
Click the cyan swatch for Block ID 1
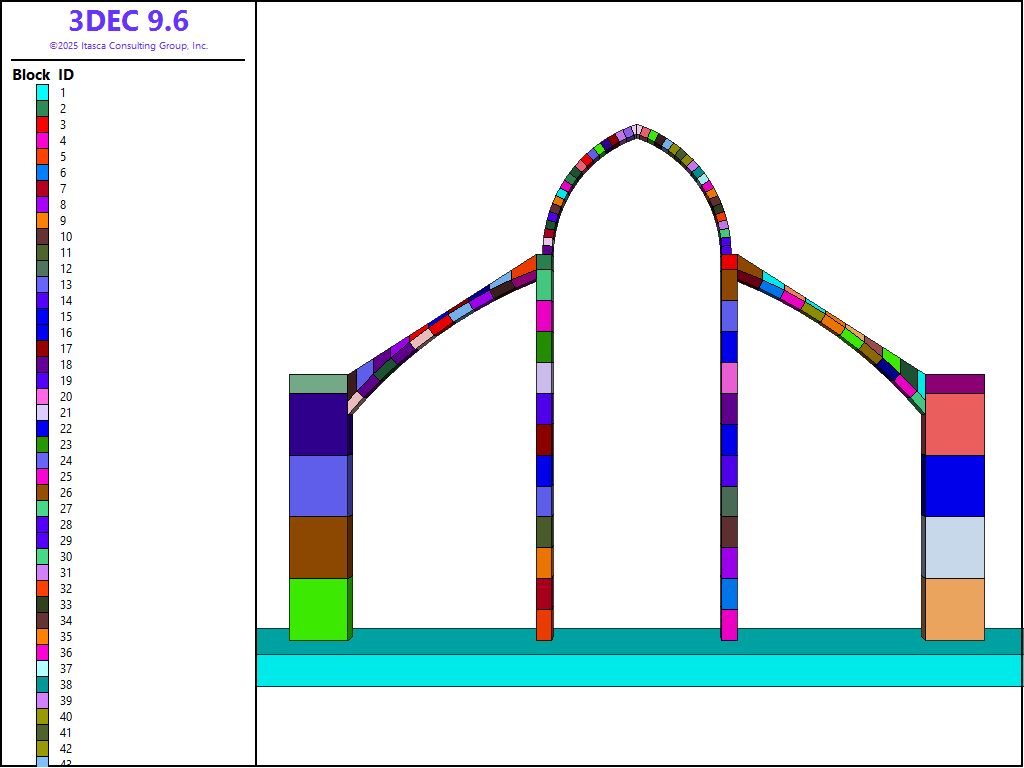[x=43, y=92]
